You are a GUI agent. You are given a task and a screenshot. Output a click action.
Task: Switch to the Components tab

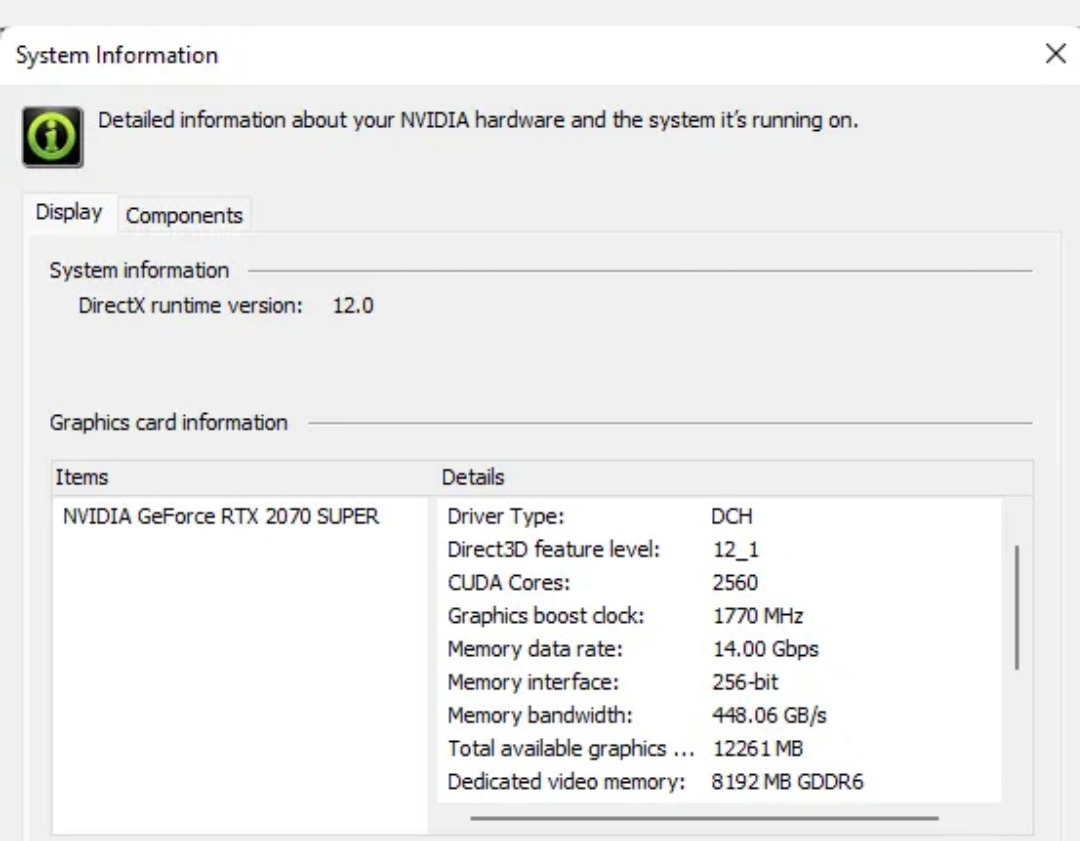185,214
